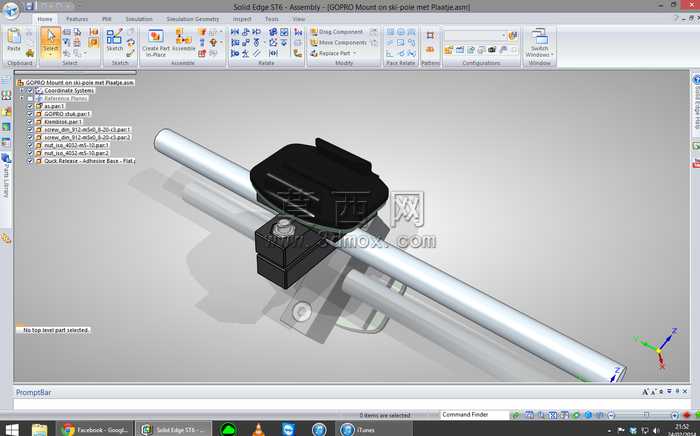Expand the Coordinate Systems tree node
Viewport: 700px width, 436px height.
pos(22,91)
